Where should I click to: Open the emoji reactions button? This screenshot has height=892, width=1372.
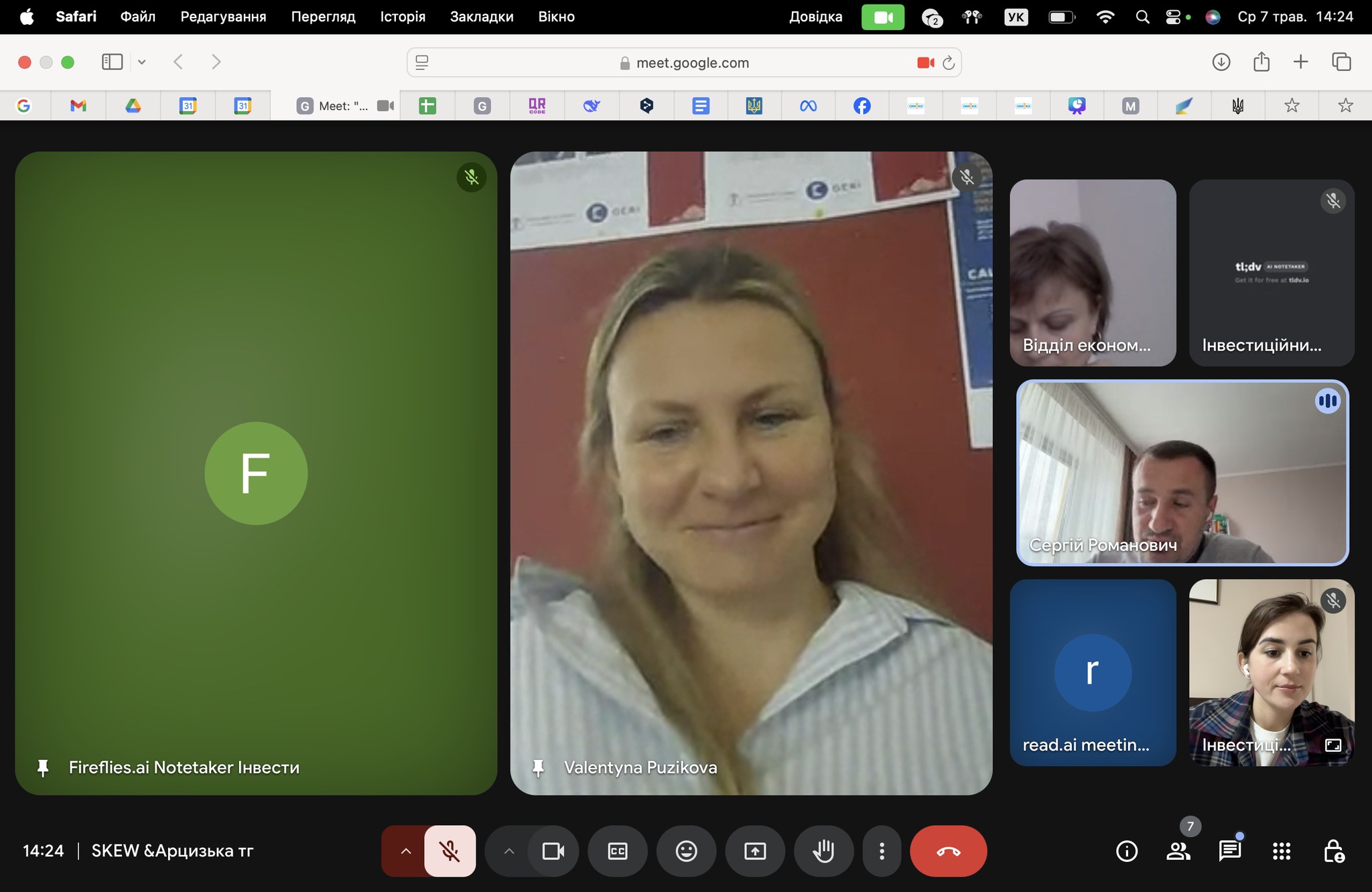[x=686, y=851]
